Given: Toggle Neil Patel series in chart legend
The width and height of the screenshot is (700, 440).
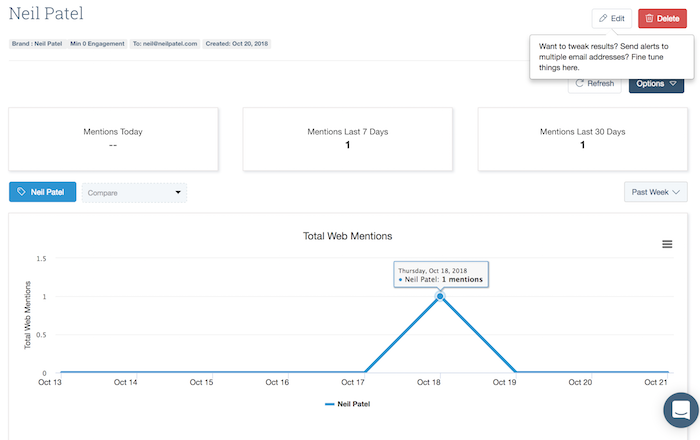Looking at the screenshot, I should (348, 405).
